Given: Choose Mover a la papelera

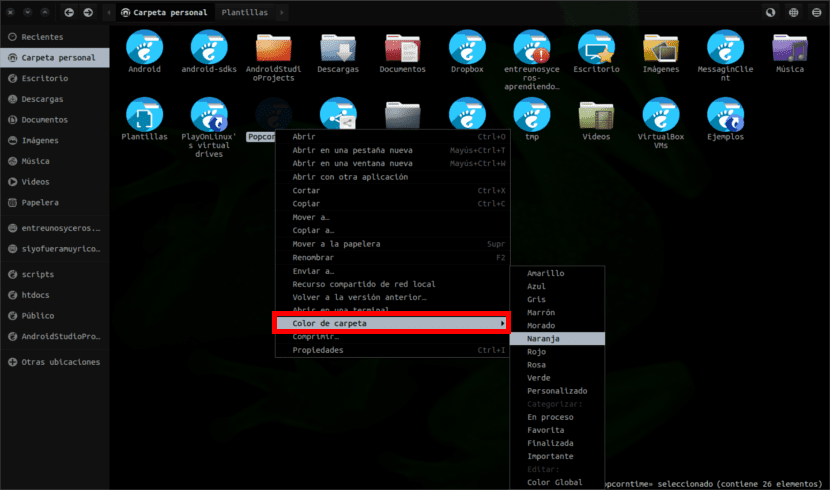Looking at the screenshot, I should [392, 244].
